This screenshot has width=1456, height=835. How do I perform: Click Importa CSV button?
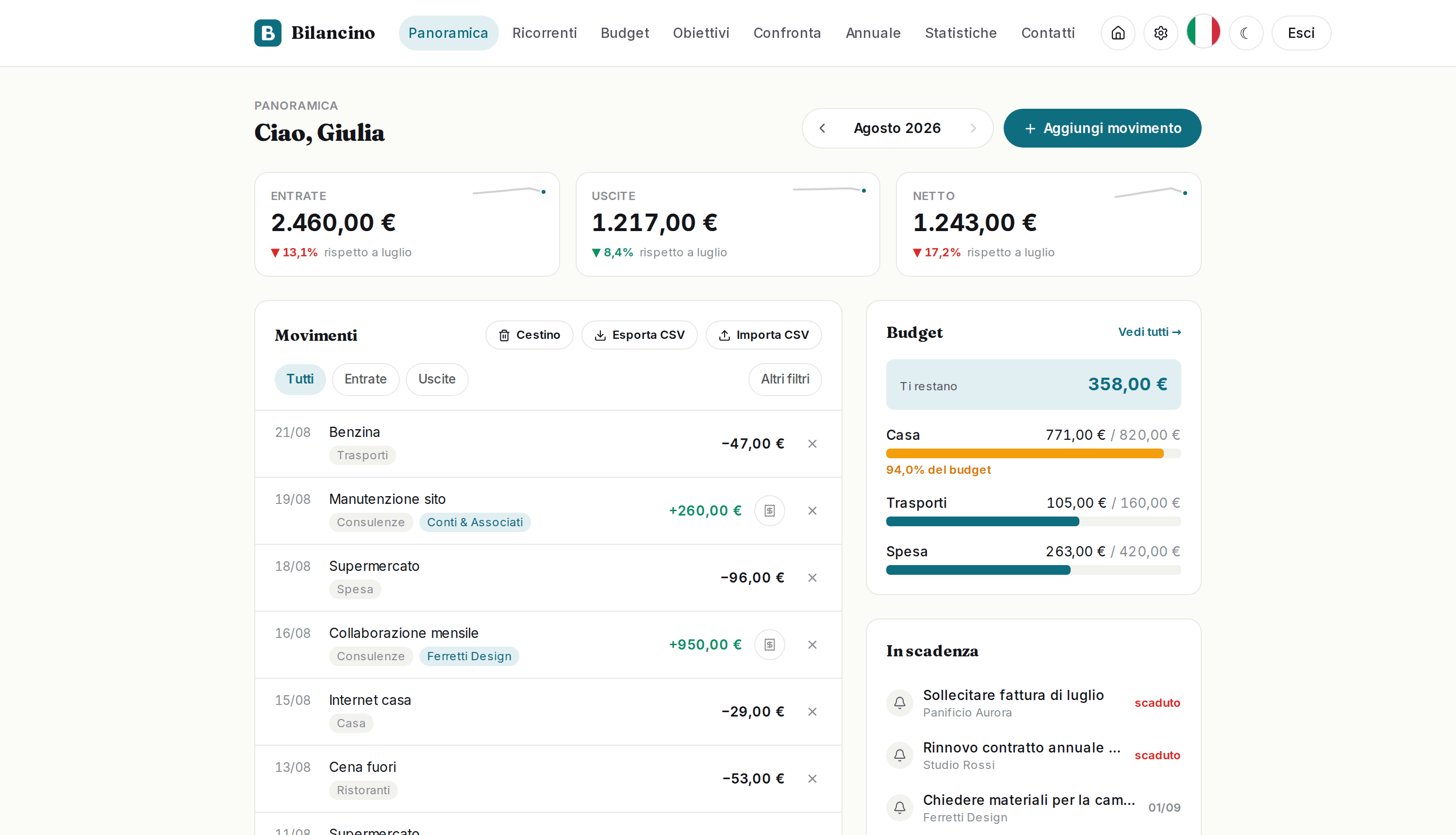(x=763, y=335)
